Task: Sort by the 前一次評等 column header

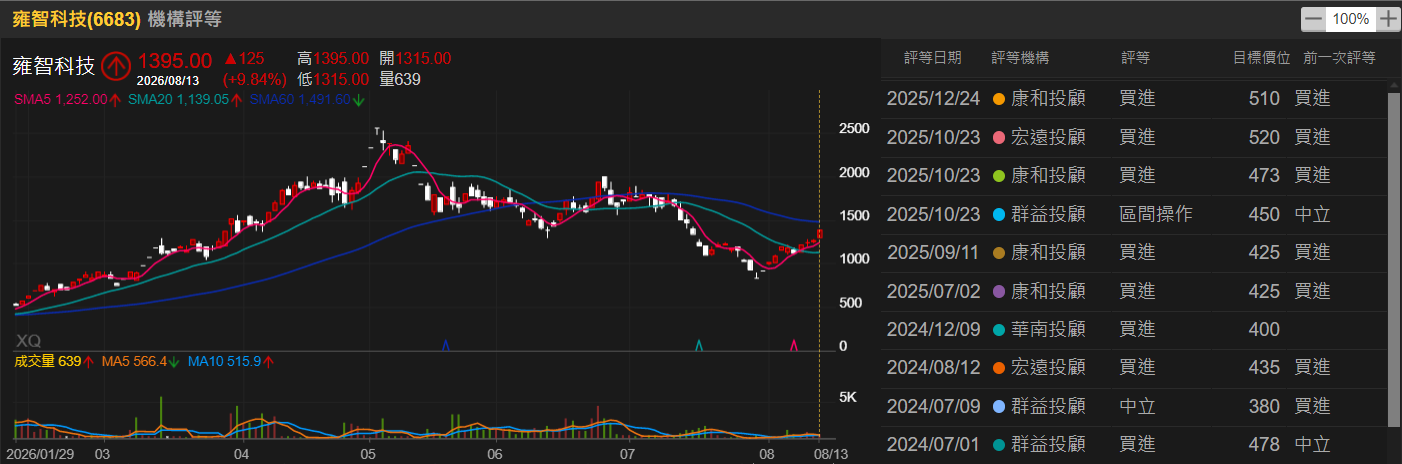Action: click(1339, 59)
